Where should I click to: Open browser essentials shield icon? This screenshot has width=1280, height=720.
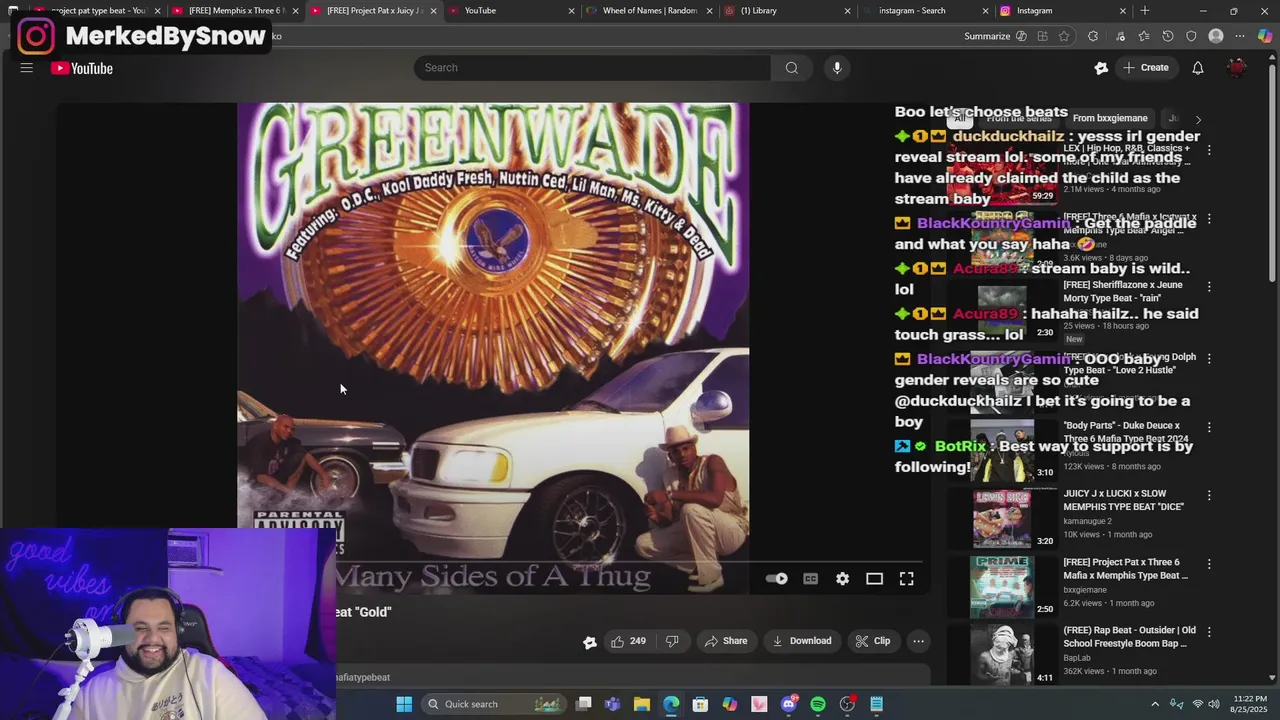[1191, 36]
